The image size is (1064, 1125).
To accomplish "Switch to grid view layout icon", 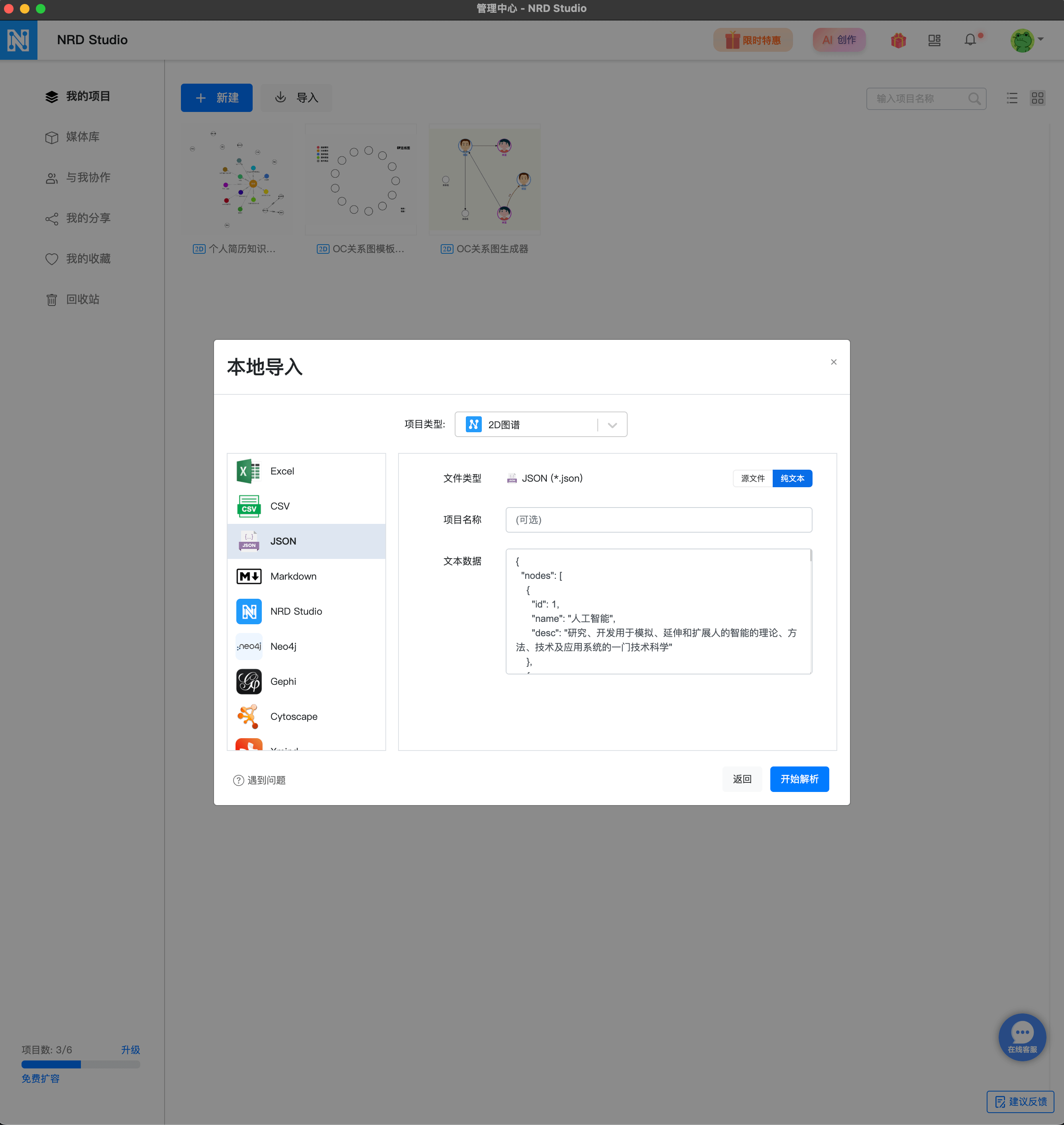I will (x=1037, y=99).
